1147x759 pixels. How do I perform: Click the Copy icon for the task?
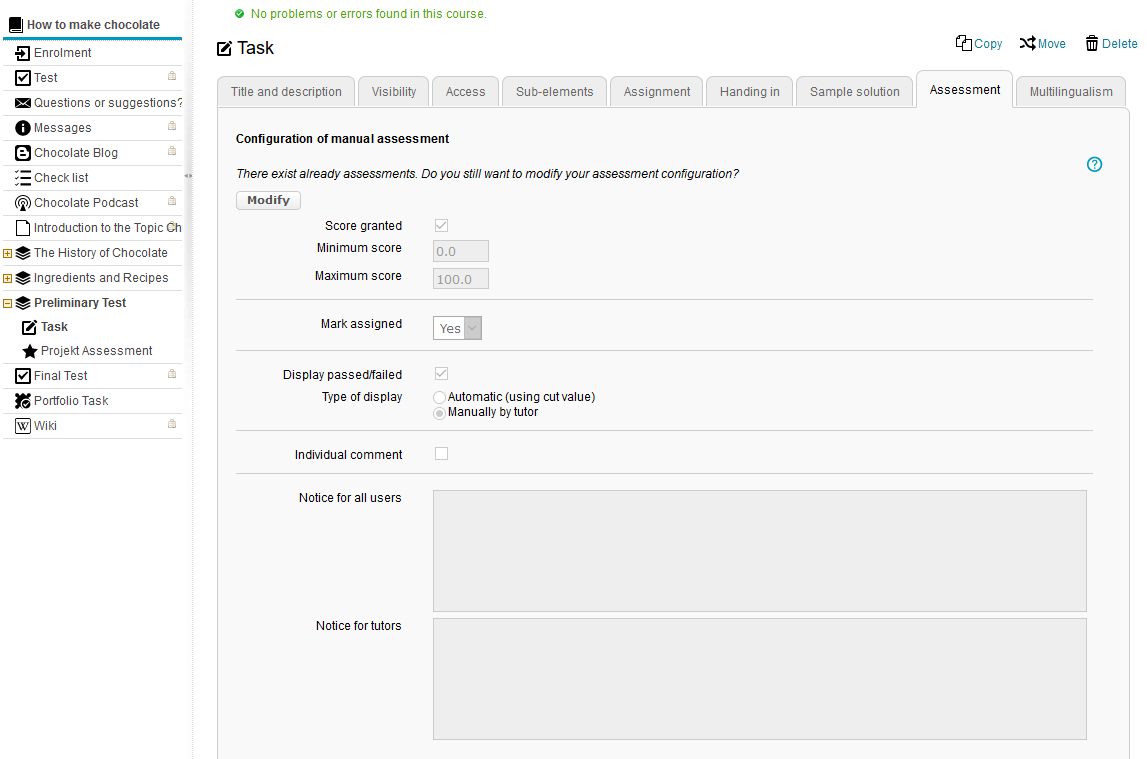(x=964, y=43)
